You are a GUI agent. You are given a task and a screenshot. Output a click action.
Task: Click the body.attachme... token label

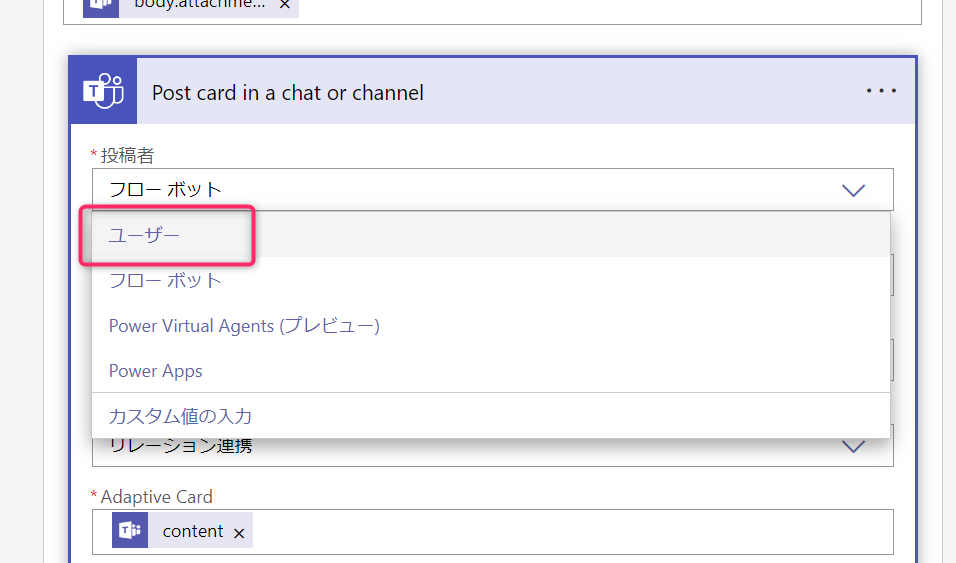tap(199, 4)
